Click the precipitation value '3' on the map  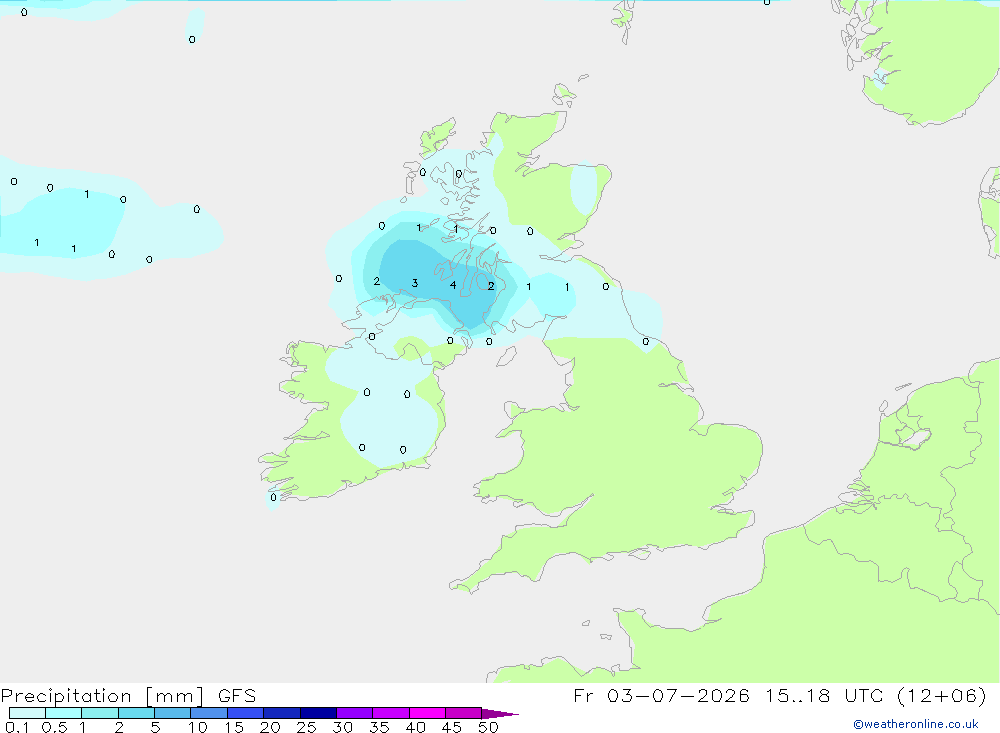(415, 283)
